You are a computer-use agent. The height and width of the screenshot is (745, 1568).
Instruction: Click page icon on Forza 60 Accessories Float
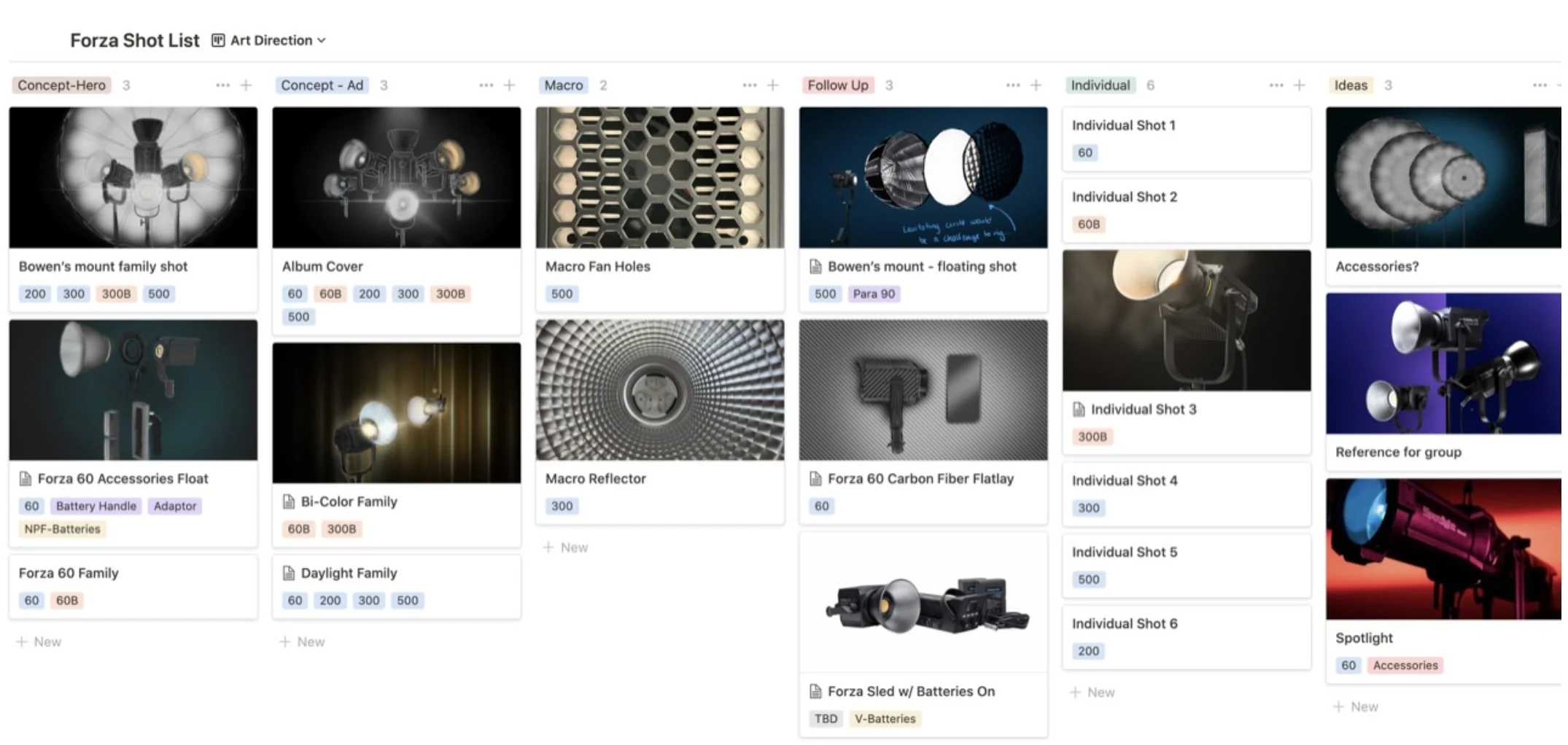click(26, 479)
